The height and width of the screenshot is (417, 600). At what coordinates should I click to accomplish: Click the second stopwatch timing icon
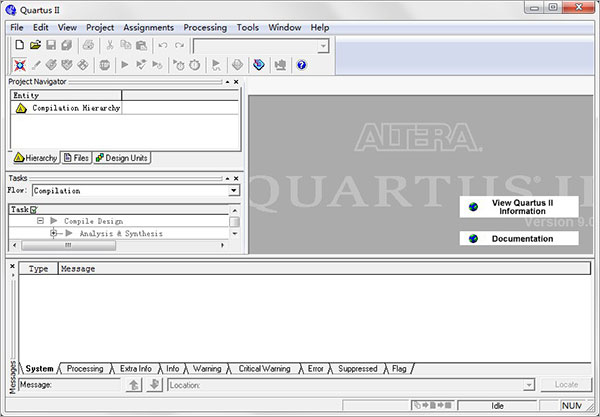click(x=195, y=65)
